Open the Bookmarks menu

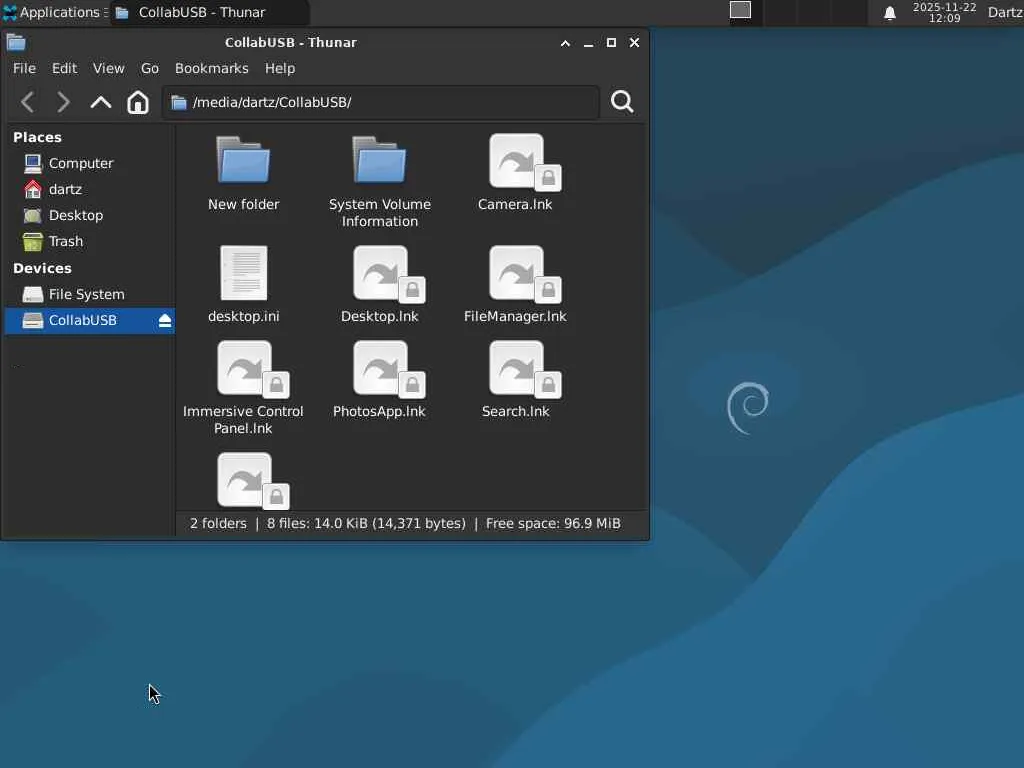click(212, 69)
